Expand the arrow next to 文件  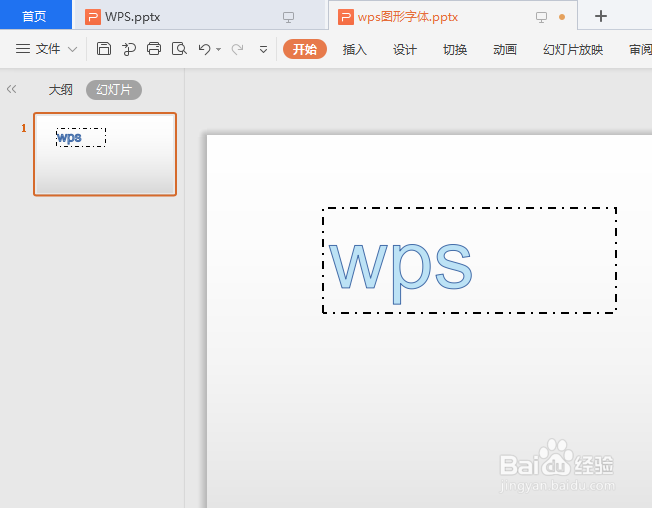click(x=72, y=49)
